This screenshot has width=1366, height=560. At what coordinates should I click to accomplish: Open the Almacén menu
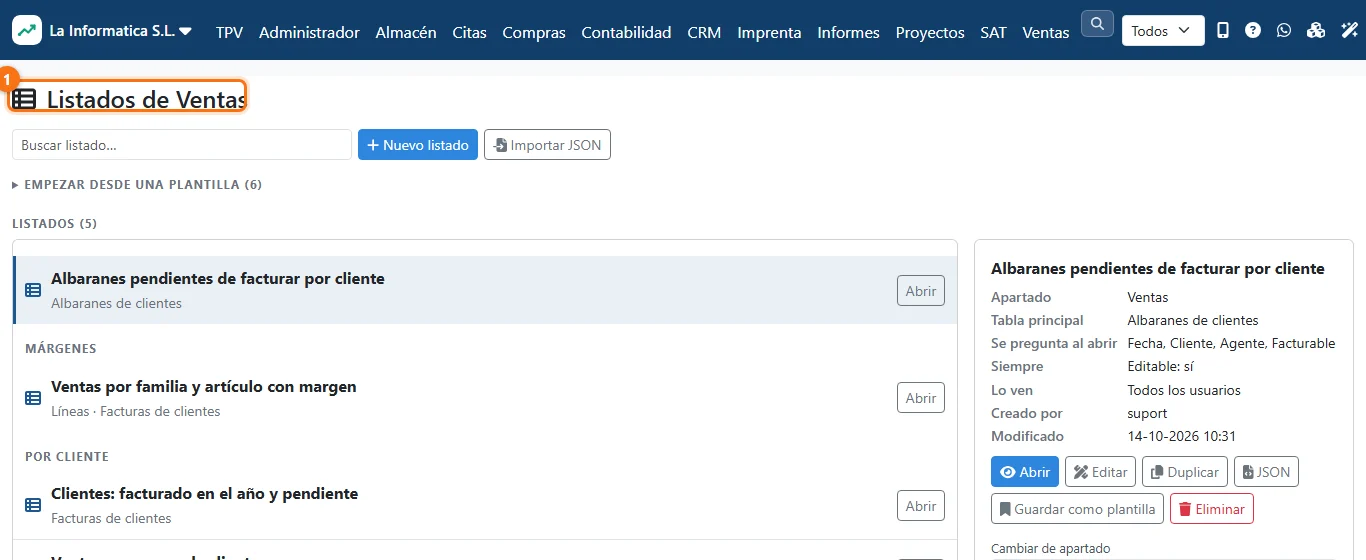tap(406, 32)
